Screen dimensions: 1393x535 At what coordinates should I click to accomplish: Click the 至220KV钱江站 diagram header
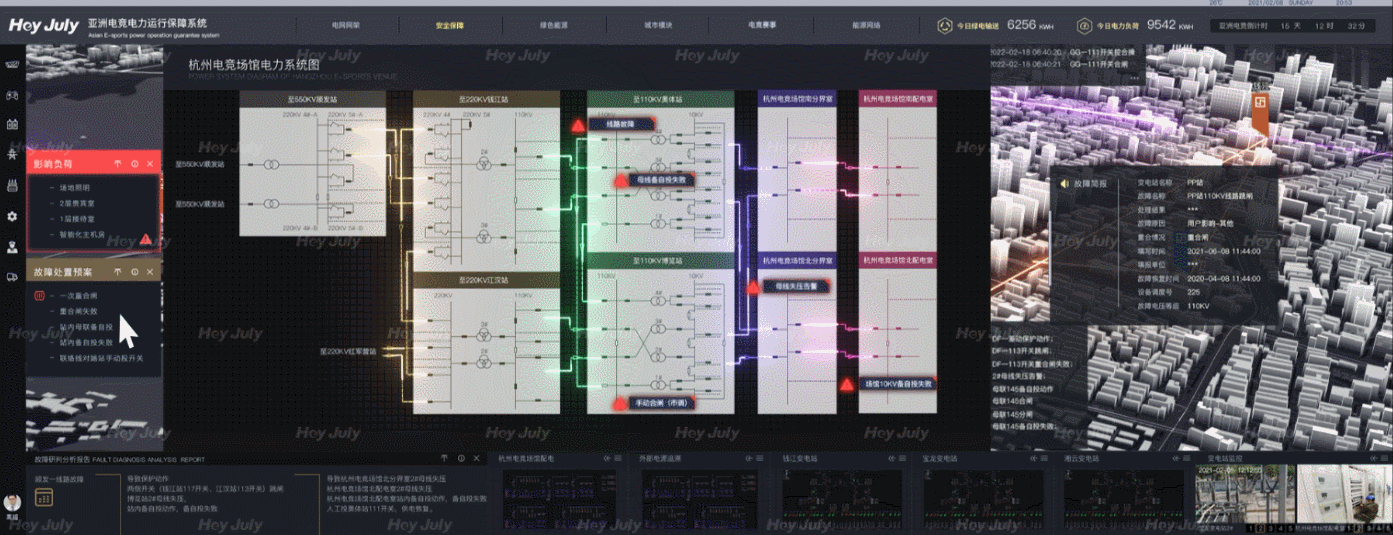[x=486, y=99]
